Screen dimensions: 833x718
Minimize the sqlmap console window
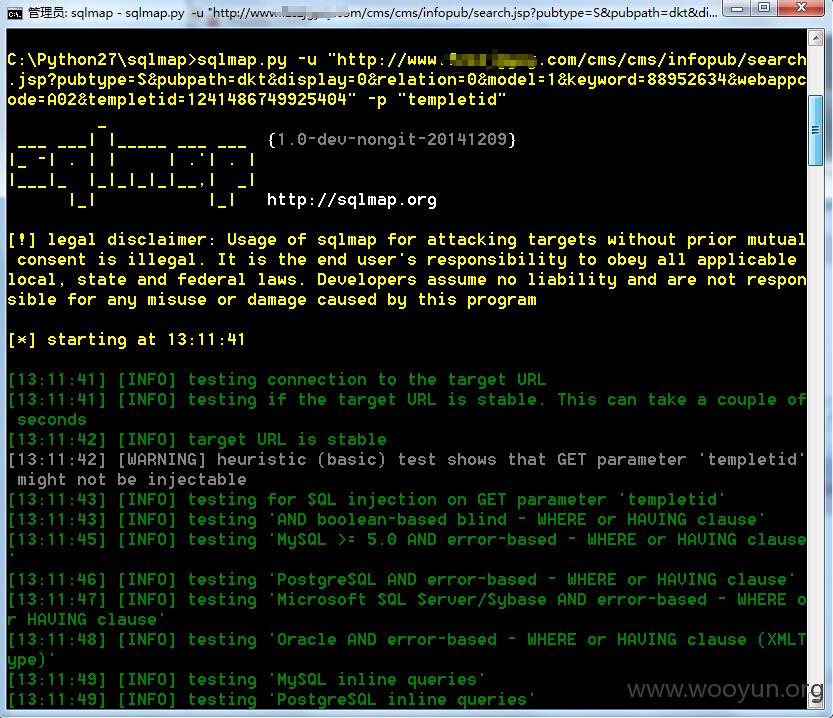[x=737, y=8]
